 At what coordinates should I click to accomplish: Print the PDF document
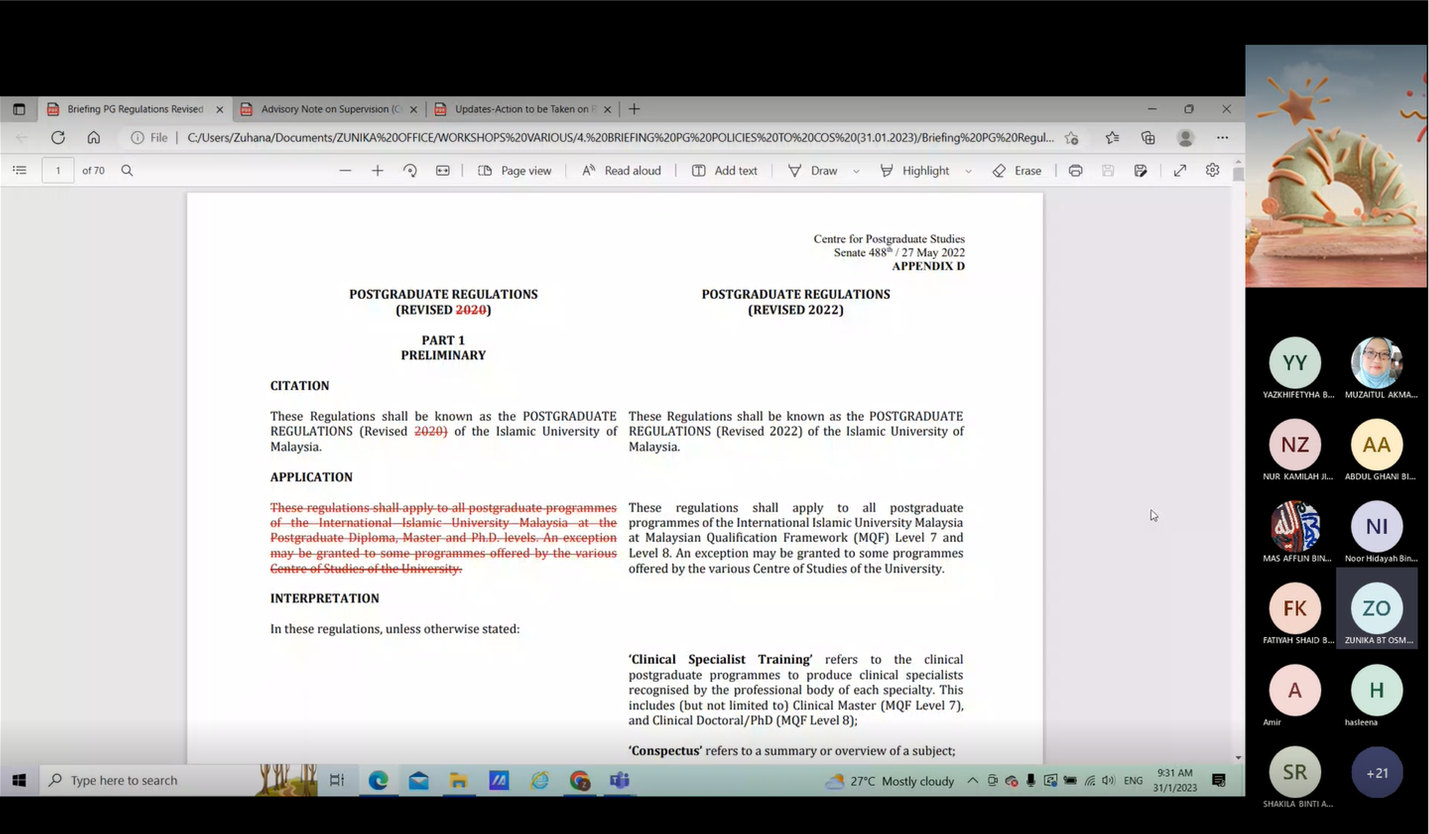pyautogui.click(x=1075, y=170)
